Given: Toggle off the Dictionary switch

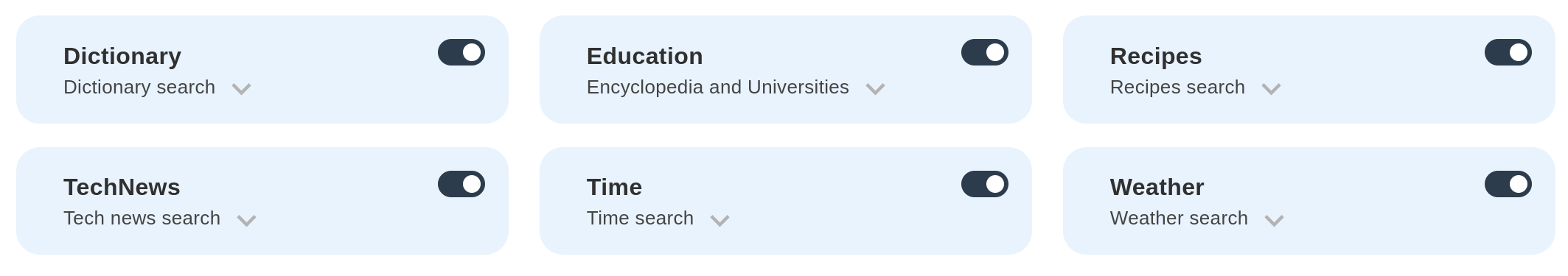Looking at the screenshot, I should (x=461, y=52).
